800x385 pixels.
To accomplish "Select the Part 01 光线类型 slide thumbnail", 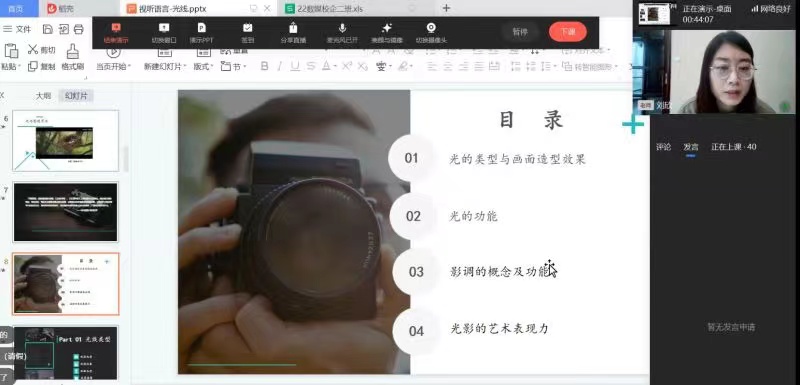I will (x=65, y=353).
